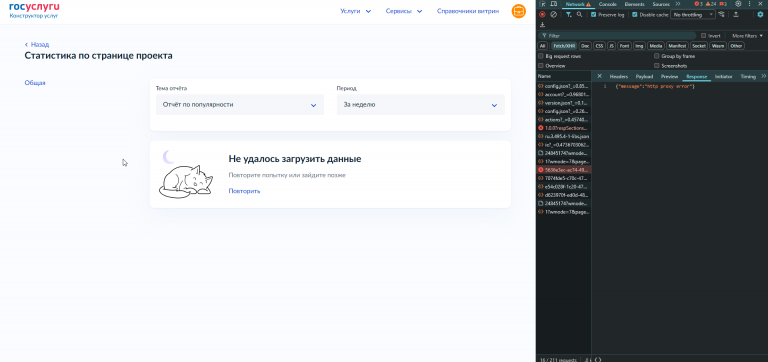Select the Общая sidebar section
768x362 pixels.
point(35,83)
